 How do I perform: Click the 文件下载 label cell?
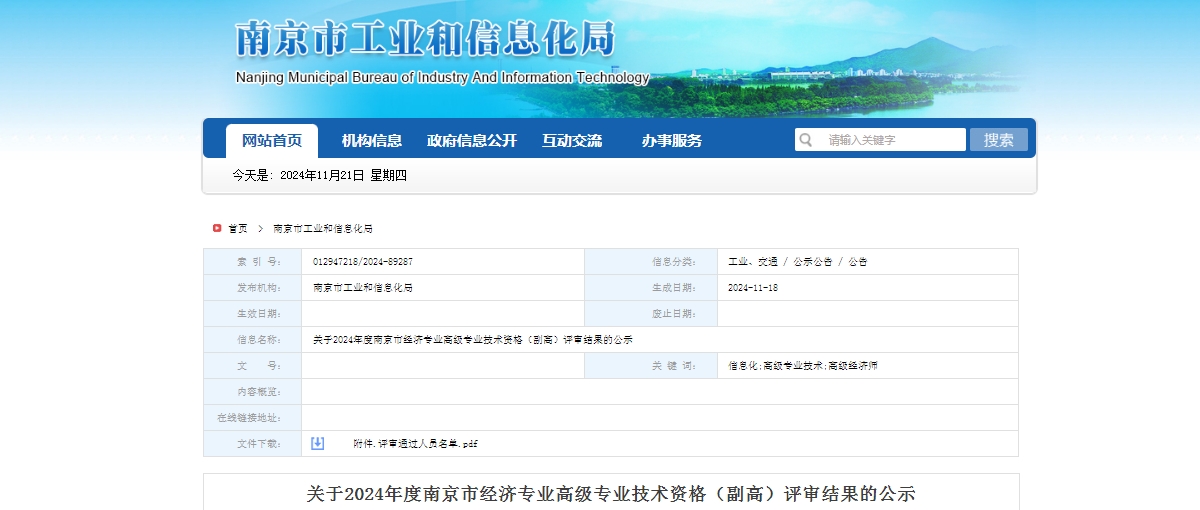[x=252, y=444]
